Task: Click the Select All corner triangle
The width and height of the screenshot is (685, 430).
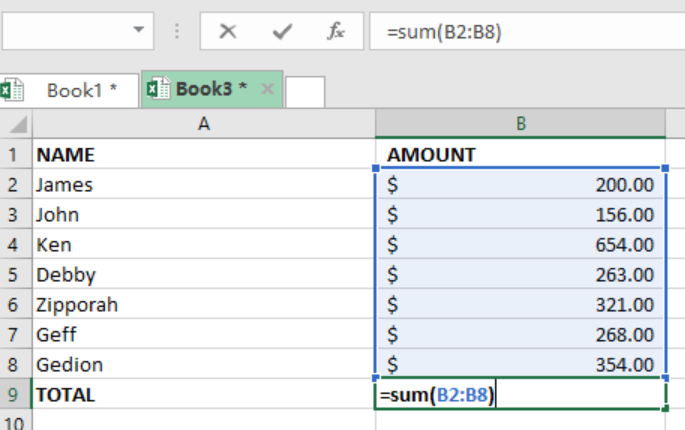Action: (x=18, y=124)
